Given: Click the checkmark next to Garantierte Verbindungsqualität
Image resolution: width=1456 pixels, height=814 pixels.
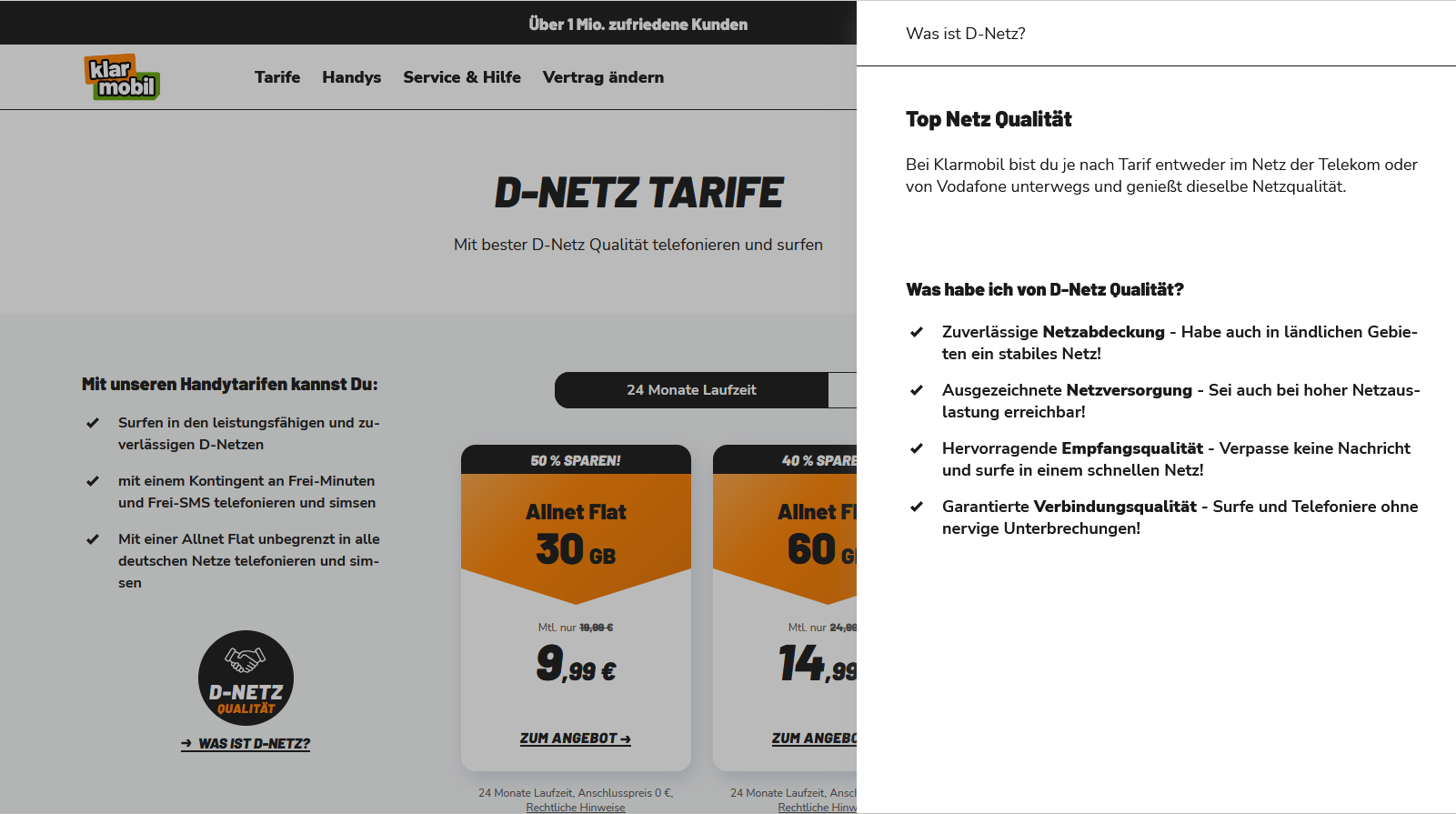Looking at the screenshot, I should tap(917, 507).
